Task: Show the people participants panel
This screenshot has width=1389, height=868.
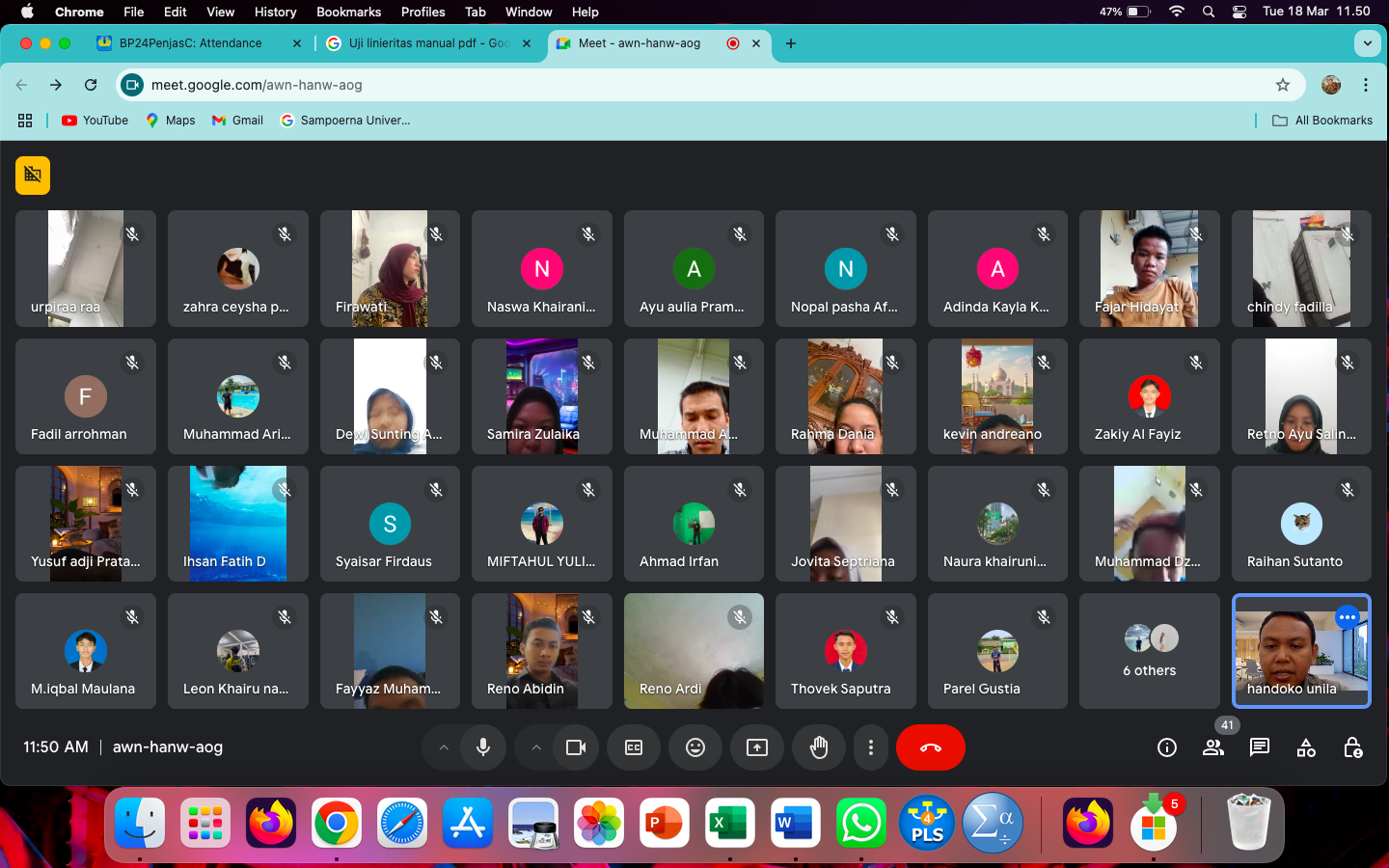Action: pyautogui.click(x=1213, y=747)
